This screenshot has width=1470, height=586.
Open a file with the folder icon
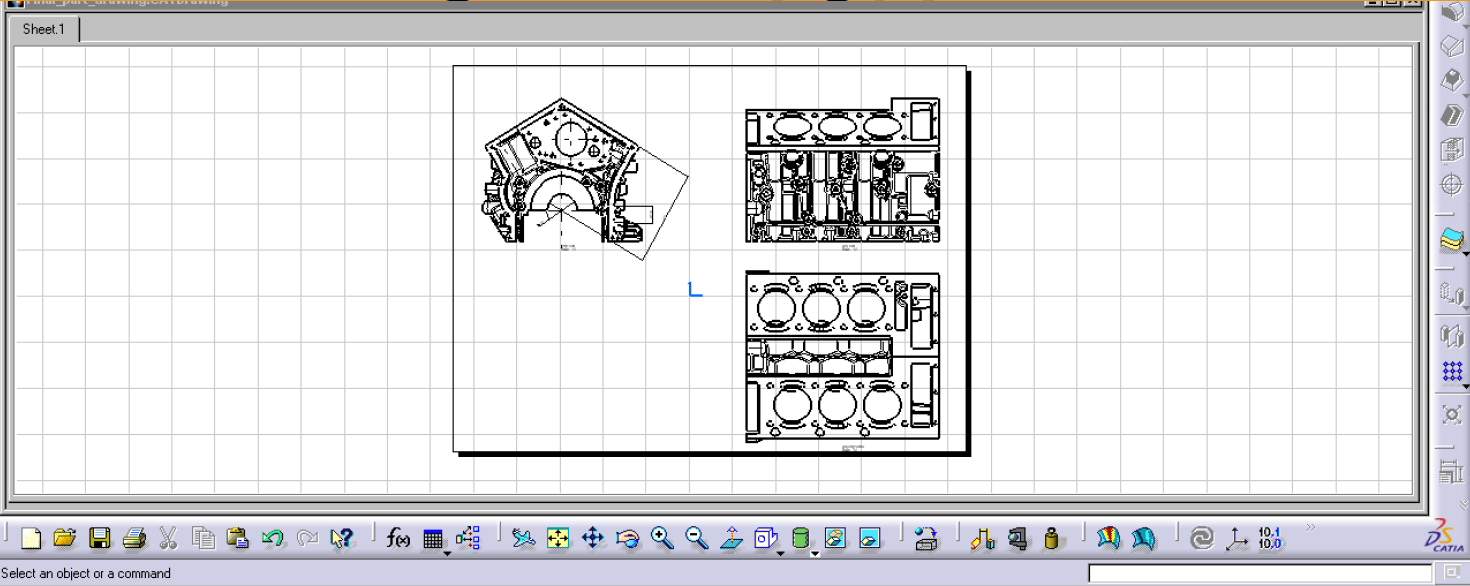click(x=65, y=539)
